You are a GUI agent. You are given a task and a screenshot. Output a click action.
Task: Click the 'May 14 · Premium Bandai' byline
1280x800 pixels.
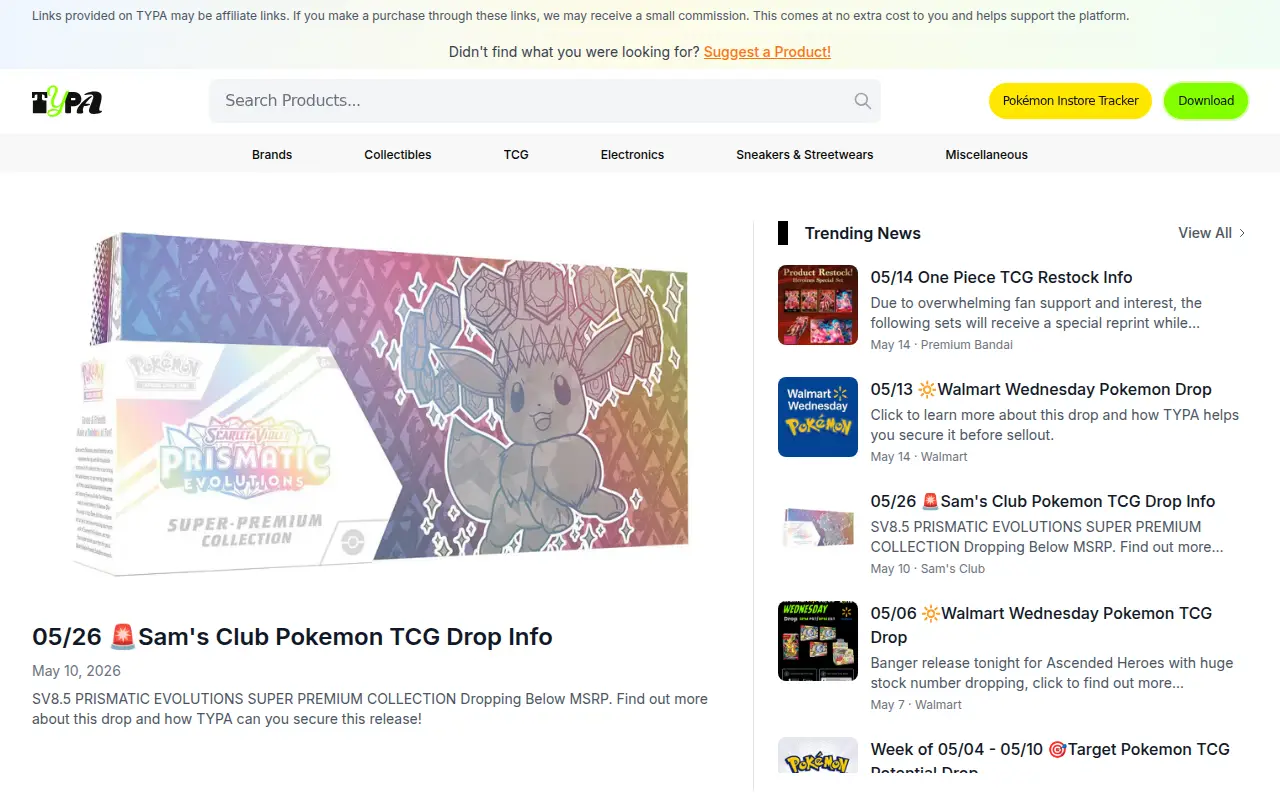941,345
